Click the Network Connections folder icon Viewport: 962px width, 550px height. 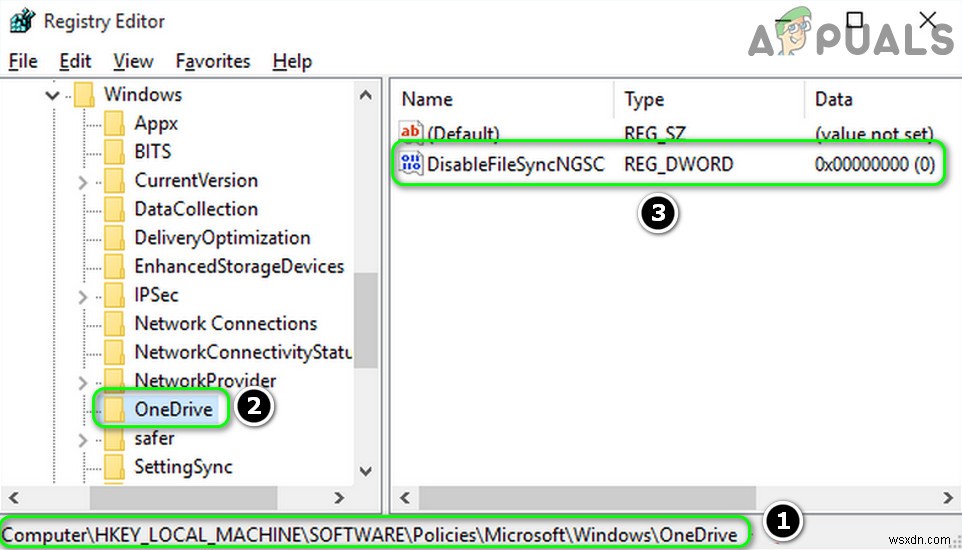coord(114,323)
